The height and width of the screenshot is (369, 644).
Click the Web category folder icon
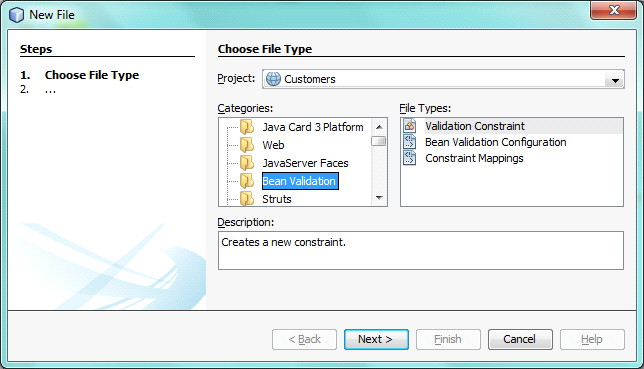[x=247, y=145]
